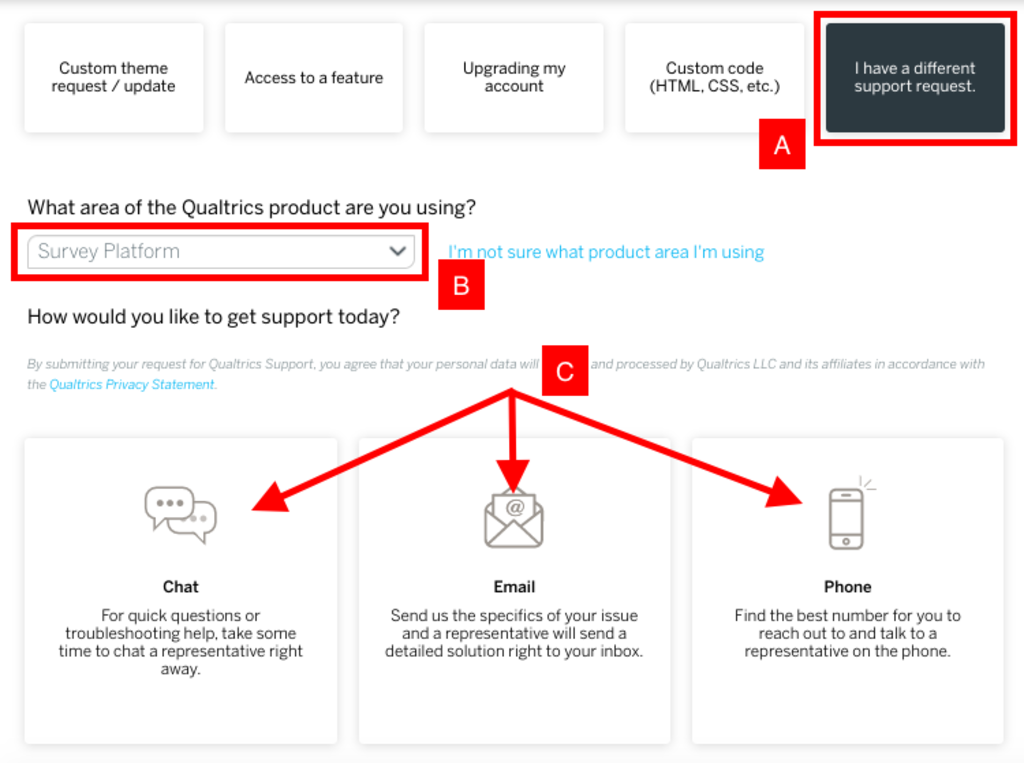This screenshot has height=763, width=1024.
Task: Select 'I have a different support request'
Action: coord(915,77)
